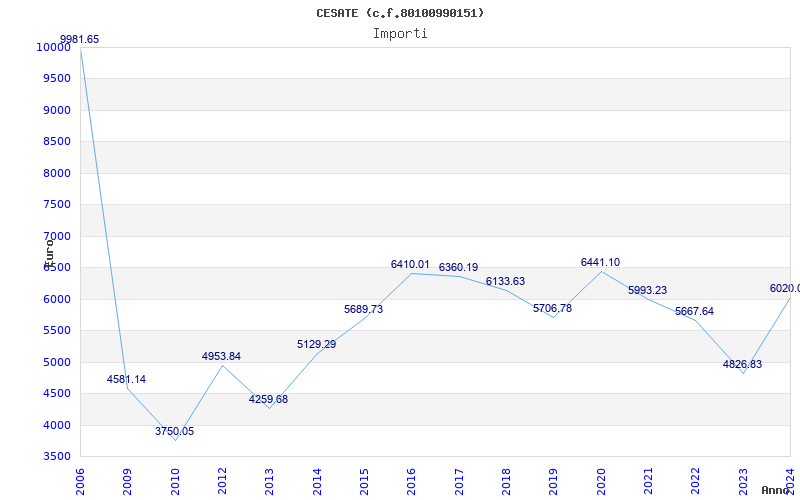Select the 4953.84 data label
This screenshot has height=500, width=800.
point(222,356)
